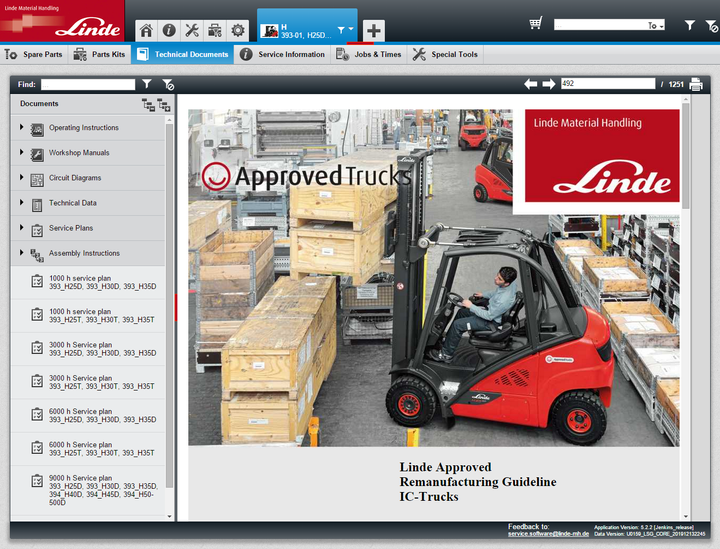The height and width of the screenshot is (549, 720).
Task: Click the Approved Trucks cover image
Action: tap(433, 277)
